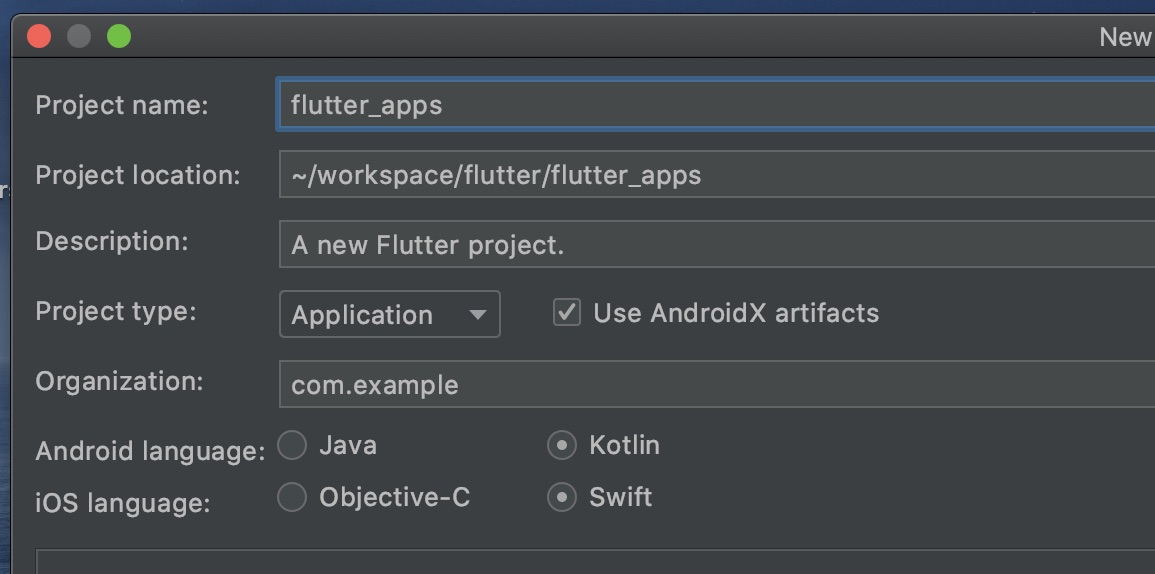This screenshot has width=1155, height=574.
Task: Click the "Project location:" label
Action: [x=138, y=175]
